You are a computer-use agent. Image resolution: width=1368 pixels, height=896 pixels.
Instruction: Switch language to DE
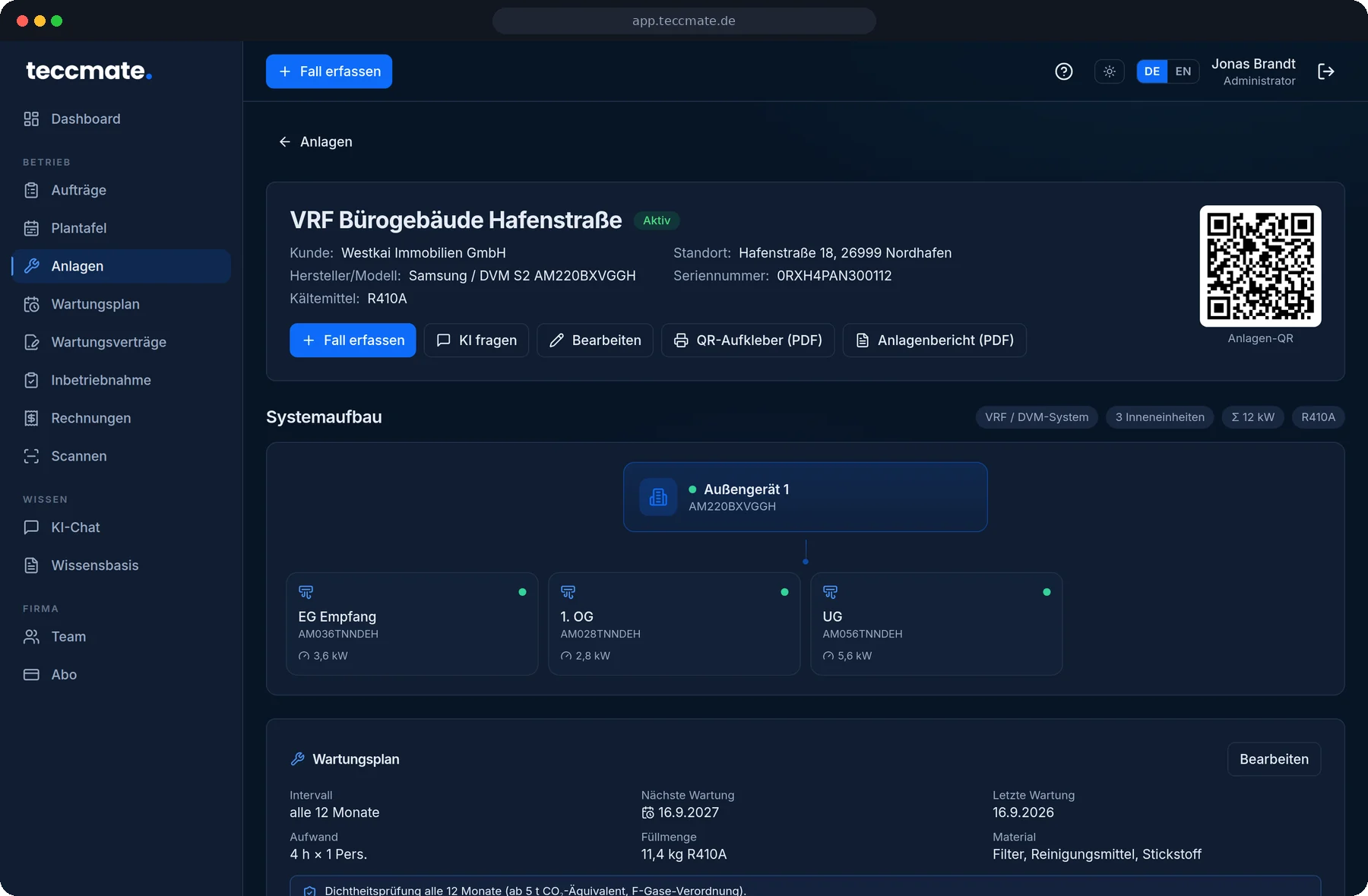1152,71
